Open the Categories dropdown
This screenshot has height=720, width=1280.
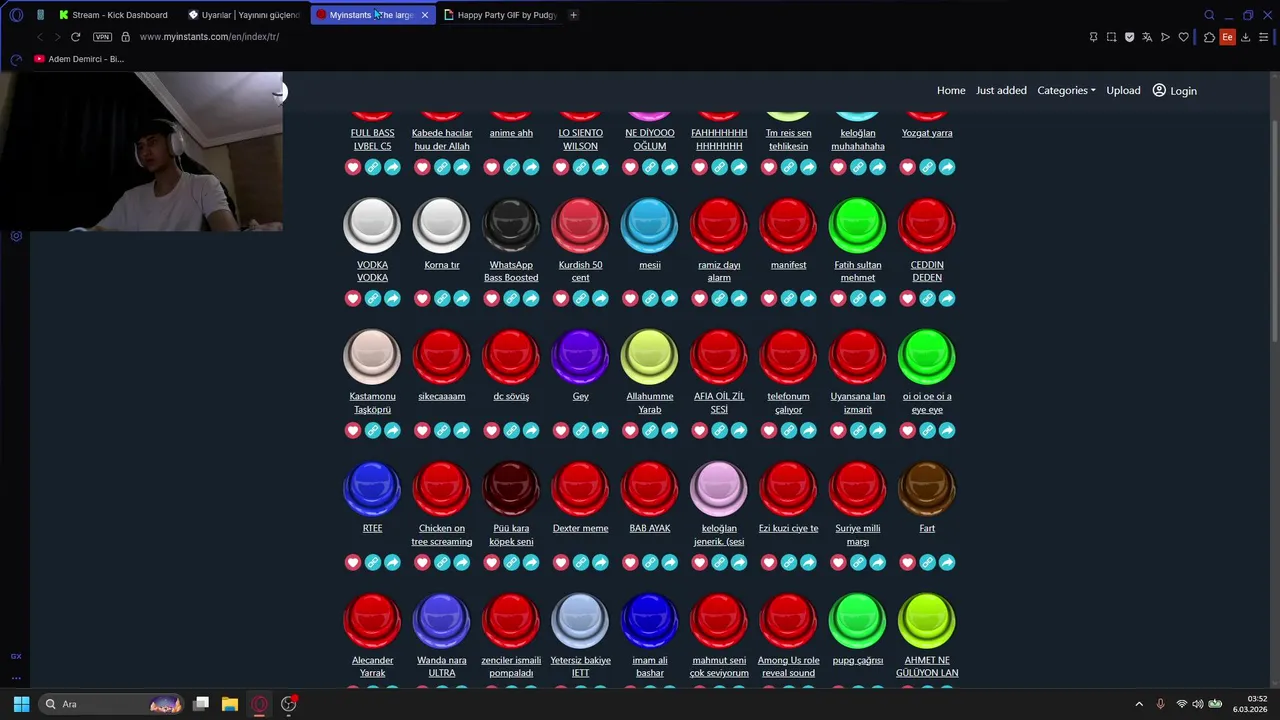(x=1066, y=90)
